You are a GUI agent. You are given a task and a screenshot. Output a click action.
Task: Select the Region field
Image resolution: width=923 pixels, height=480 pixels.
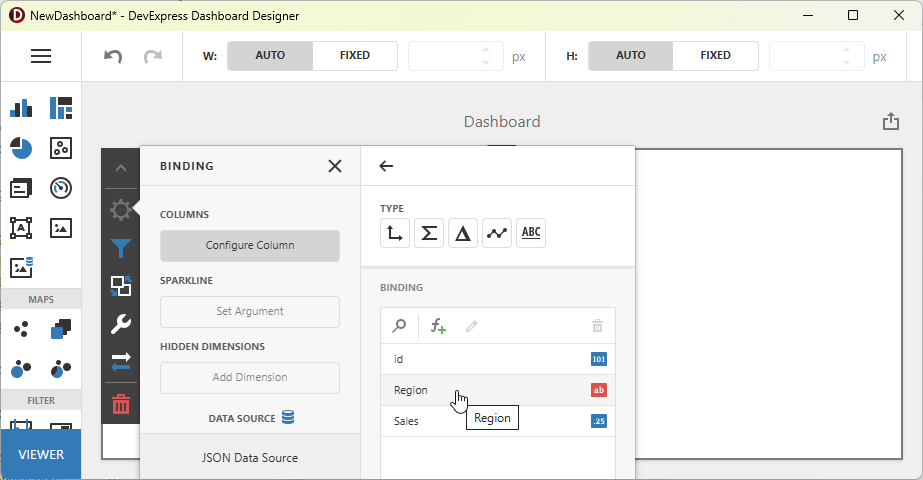[x=497, y=390]
